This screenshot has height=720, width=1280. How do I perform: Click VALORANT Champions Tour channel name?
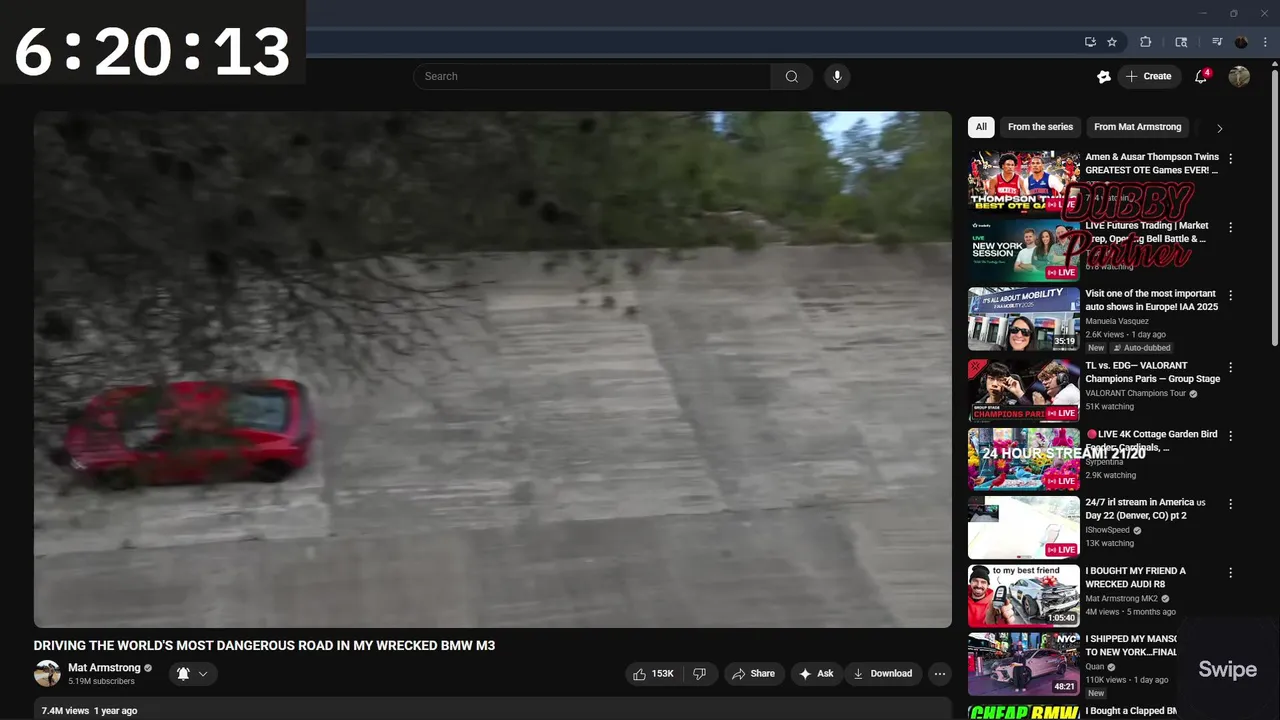[x=1135, y=393]
